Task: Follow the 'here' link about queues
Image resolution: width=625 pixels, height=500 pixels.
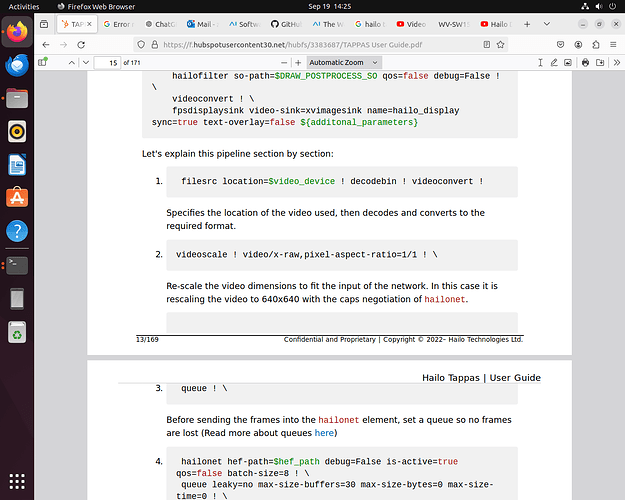Action: pos(324,433)
